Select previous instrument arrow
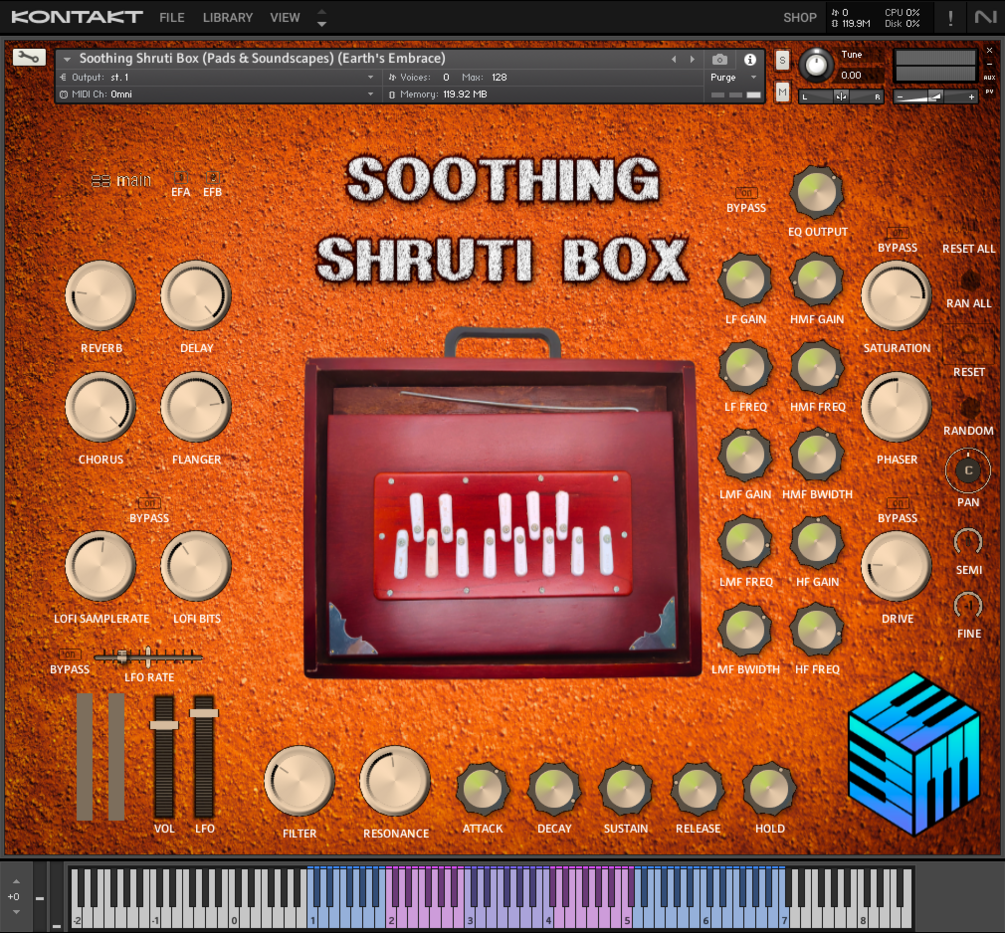The height and width of the screenshot is (933, 1005). click(x=673, y=60)
